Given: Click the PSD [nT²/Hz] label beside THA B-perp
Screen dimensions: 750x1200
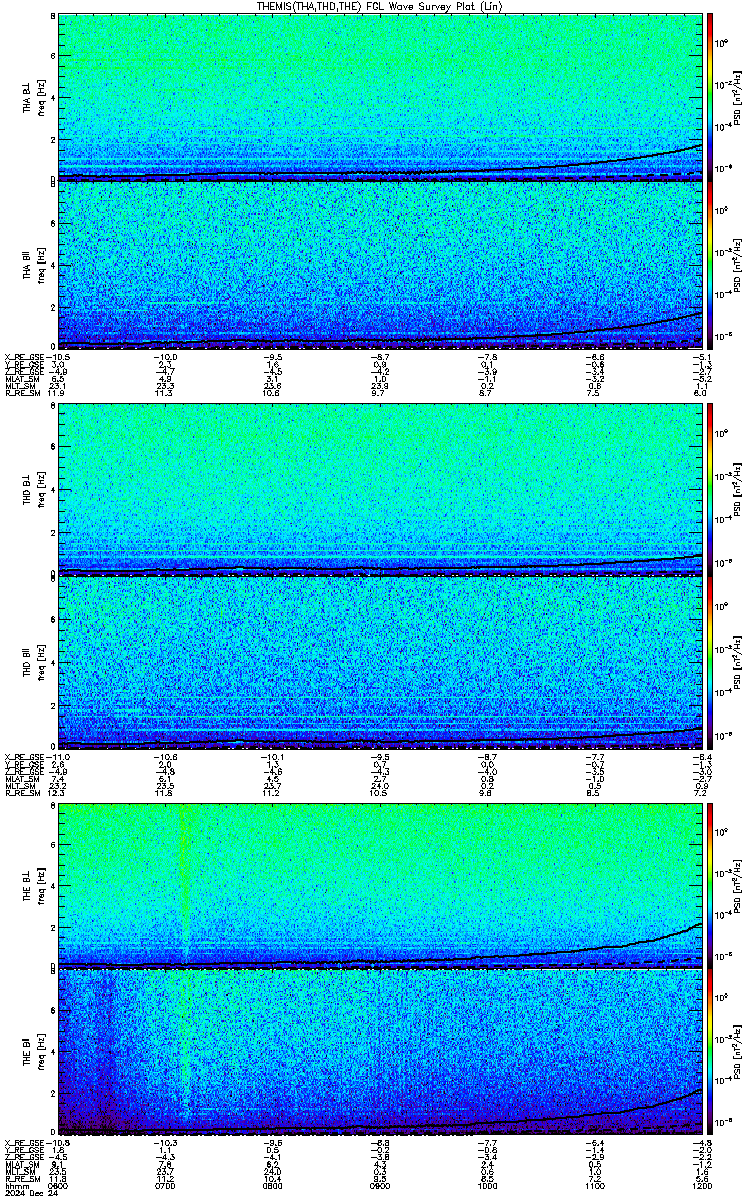Looking at the screenshot, I should [735, 96].
